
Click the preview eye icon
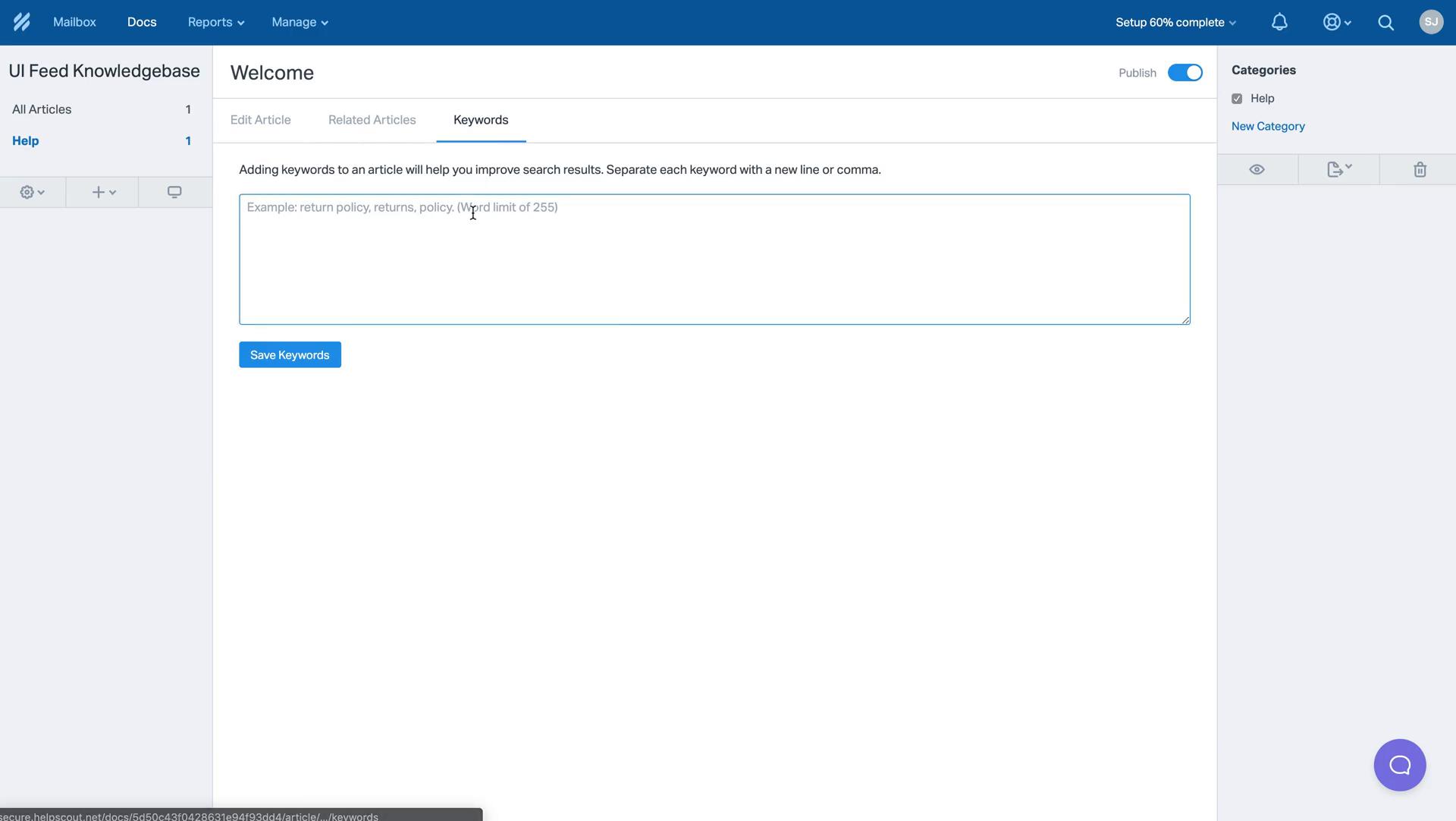(1257, 168)
